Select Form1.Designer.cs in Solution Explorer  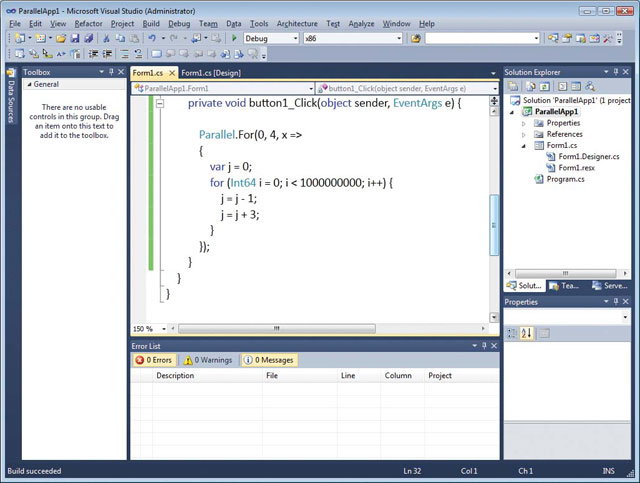click(x=589, y=157)
